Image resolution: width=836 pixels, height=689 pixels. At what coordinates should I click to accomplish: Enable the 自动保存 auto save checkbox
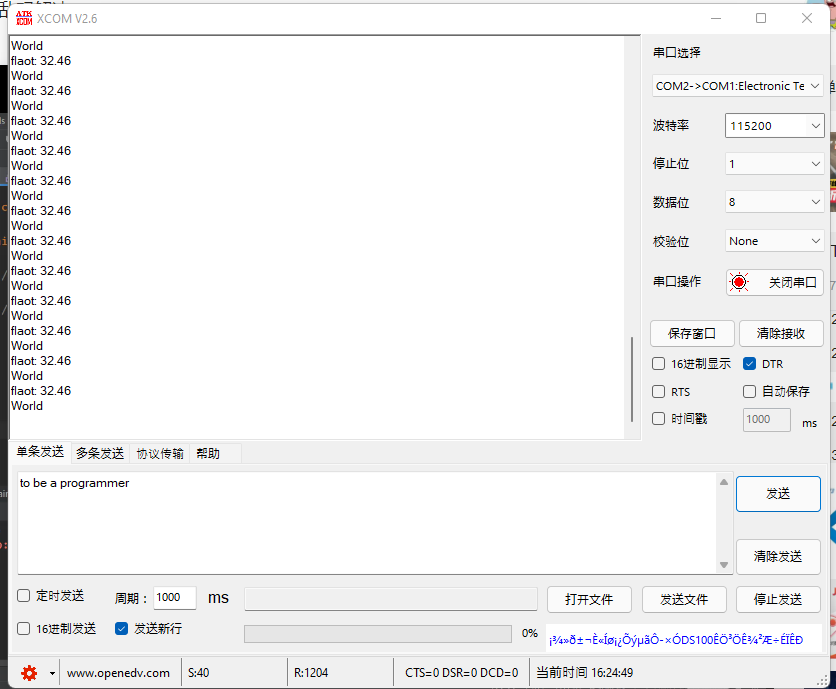tap(749, 391)
